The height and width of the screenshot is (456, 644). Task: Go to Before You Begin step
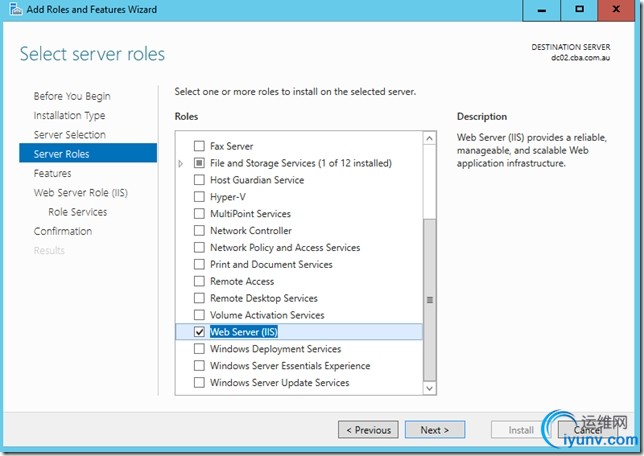pyautogui.click(x=72, y=96)
